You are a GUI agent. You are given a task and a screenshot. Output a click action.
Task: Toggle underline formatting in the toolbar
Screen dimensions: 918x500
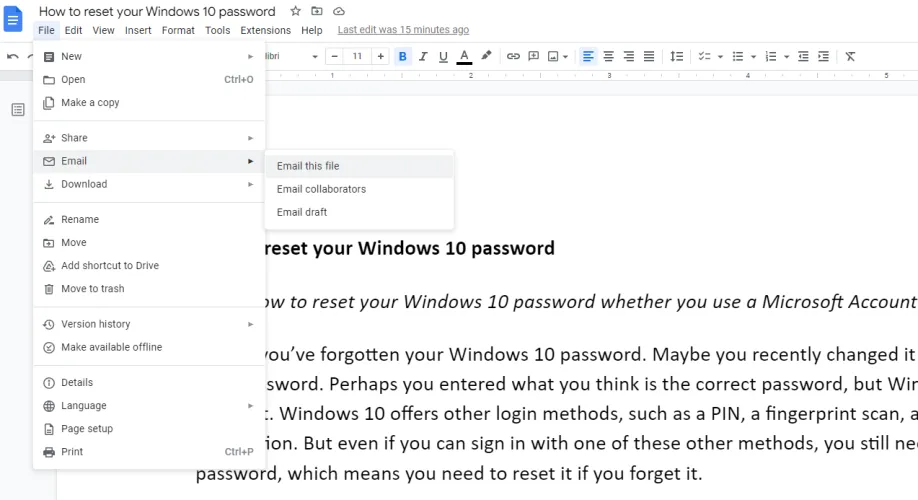(x=443, y=56)
